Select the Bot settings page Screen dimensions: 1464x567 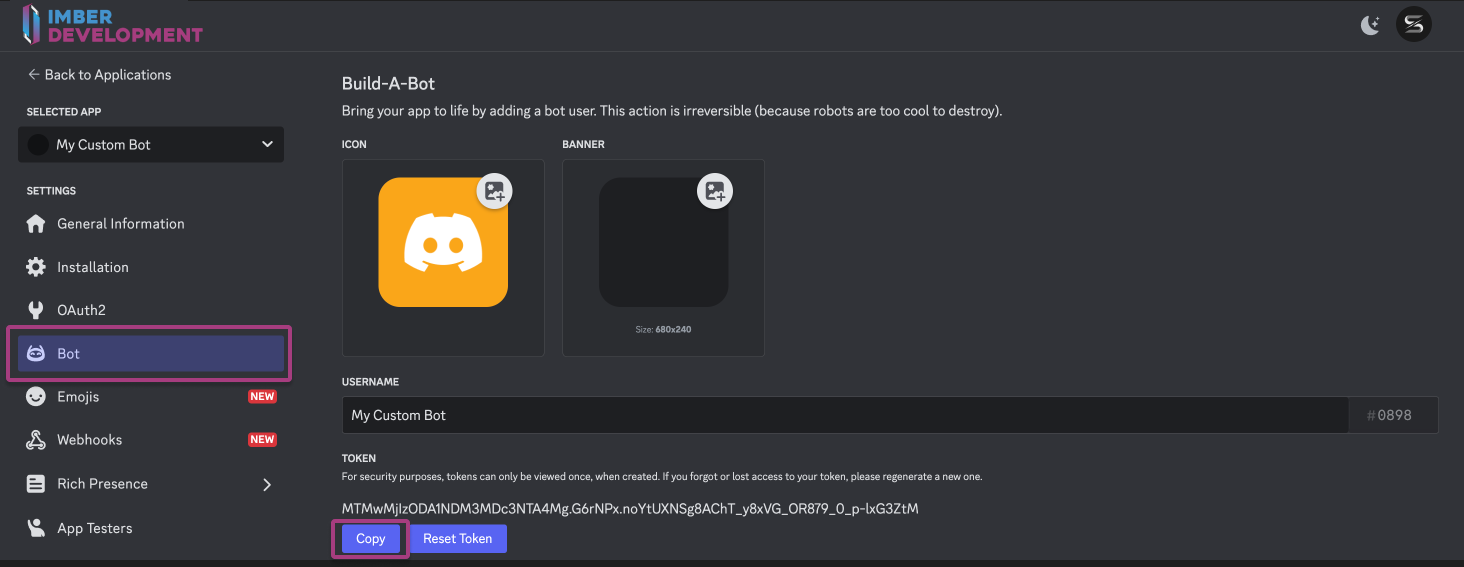pyautogui.click(x=151, y=354)
